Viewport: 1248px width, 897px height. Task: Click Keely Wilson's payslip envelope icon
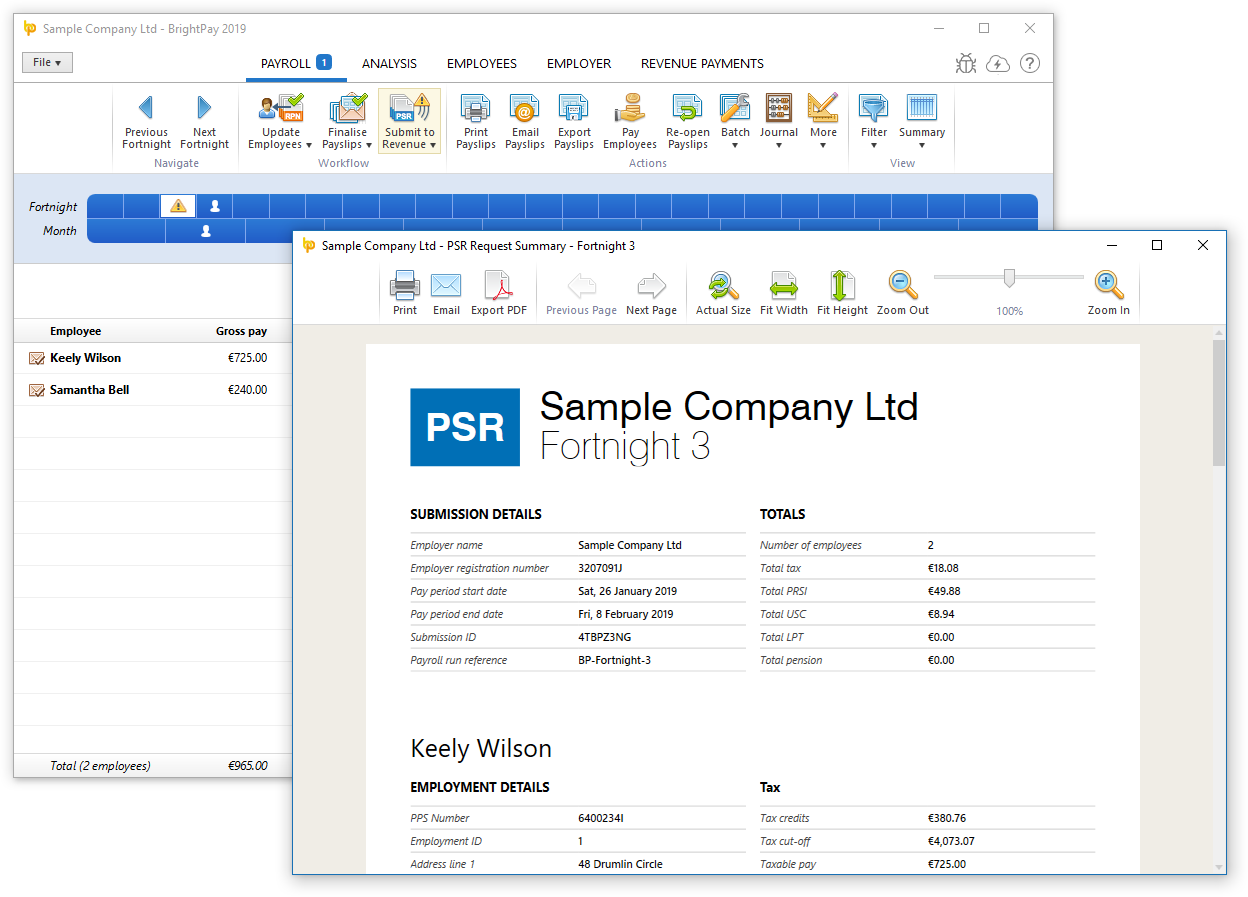point(37,358)
